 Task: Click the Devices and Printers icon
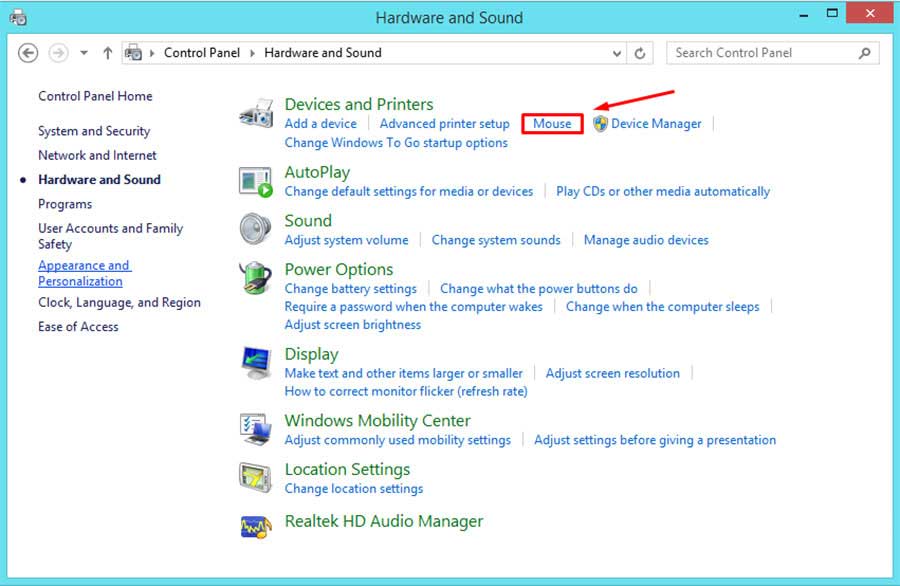tap(256, 113)
